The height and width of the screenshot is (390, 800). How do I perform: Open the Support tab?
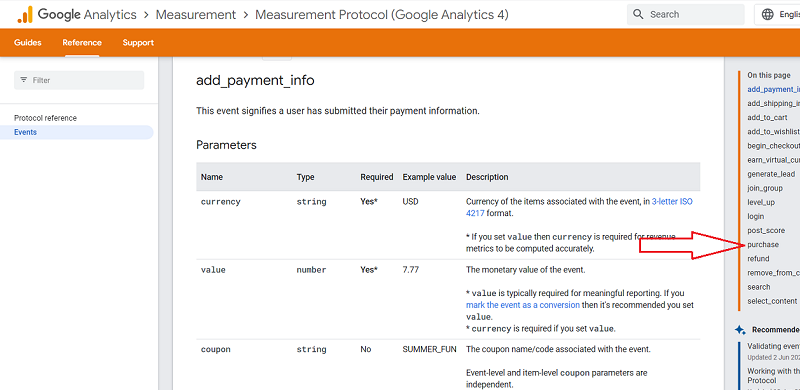(x=138, y=42)
